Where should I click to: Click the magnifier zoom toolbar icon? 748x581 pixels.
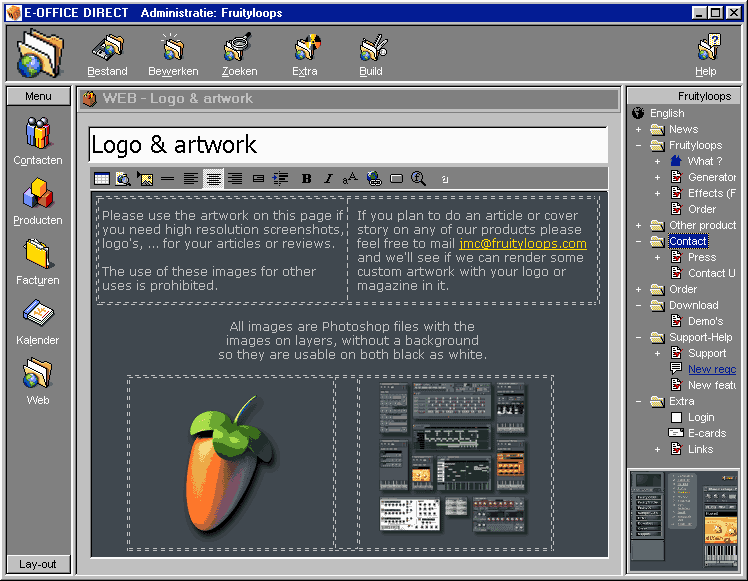coord(418,179)
